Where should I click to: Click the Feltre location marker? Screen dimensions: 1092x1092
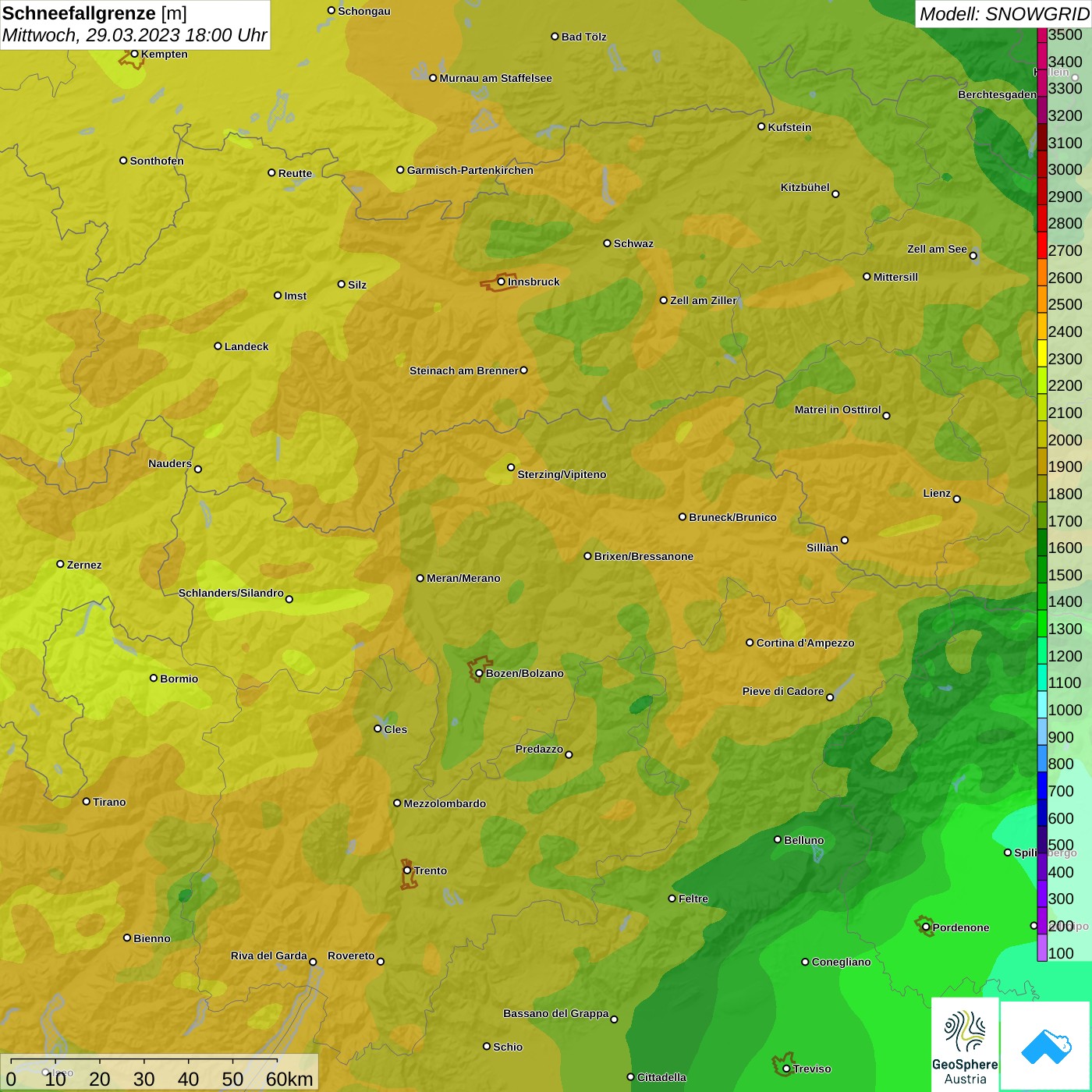672,899
